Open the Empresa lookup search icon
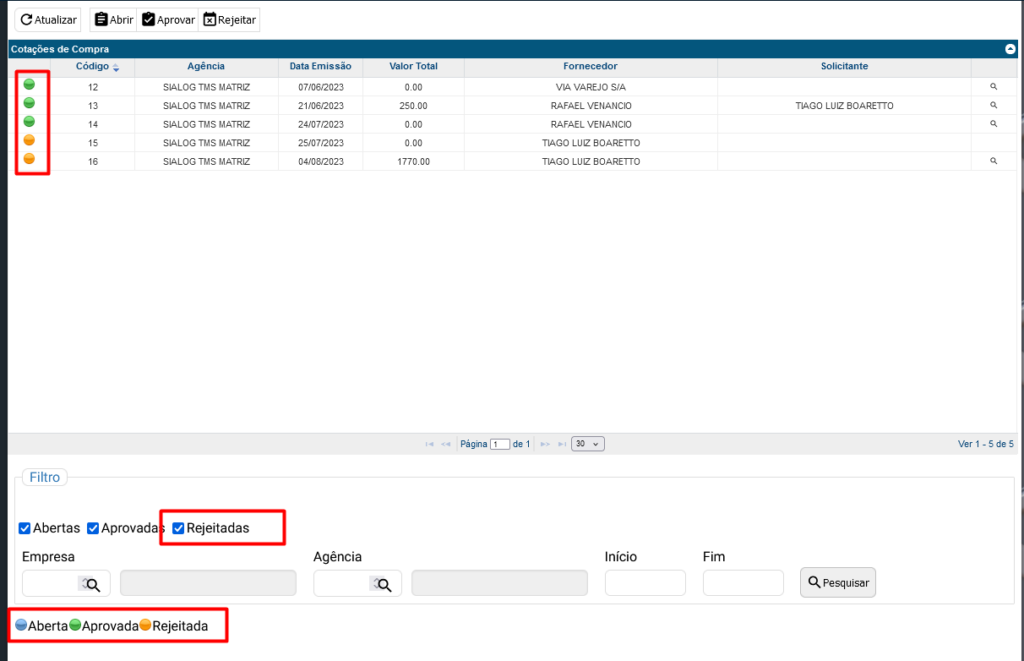 coord(92,584)
